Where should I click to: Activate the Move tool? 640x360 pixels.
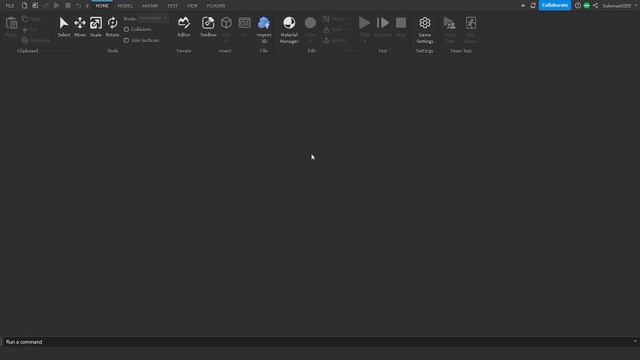(x=80, y=27)
